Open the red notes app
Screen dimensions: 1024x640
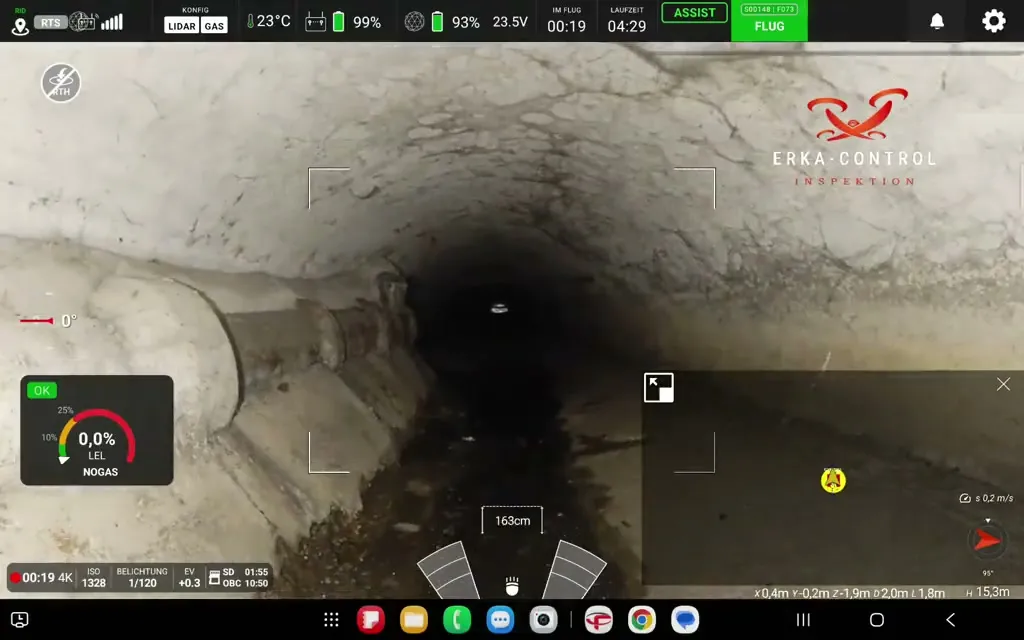point(370,620)
